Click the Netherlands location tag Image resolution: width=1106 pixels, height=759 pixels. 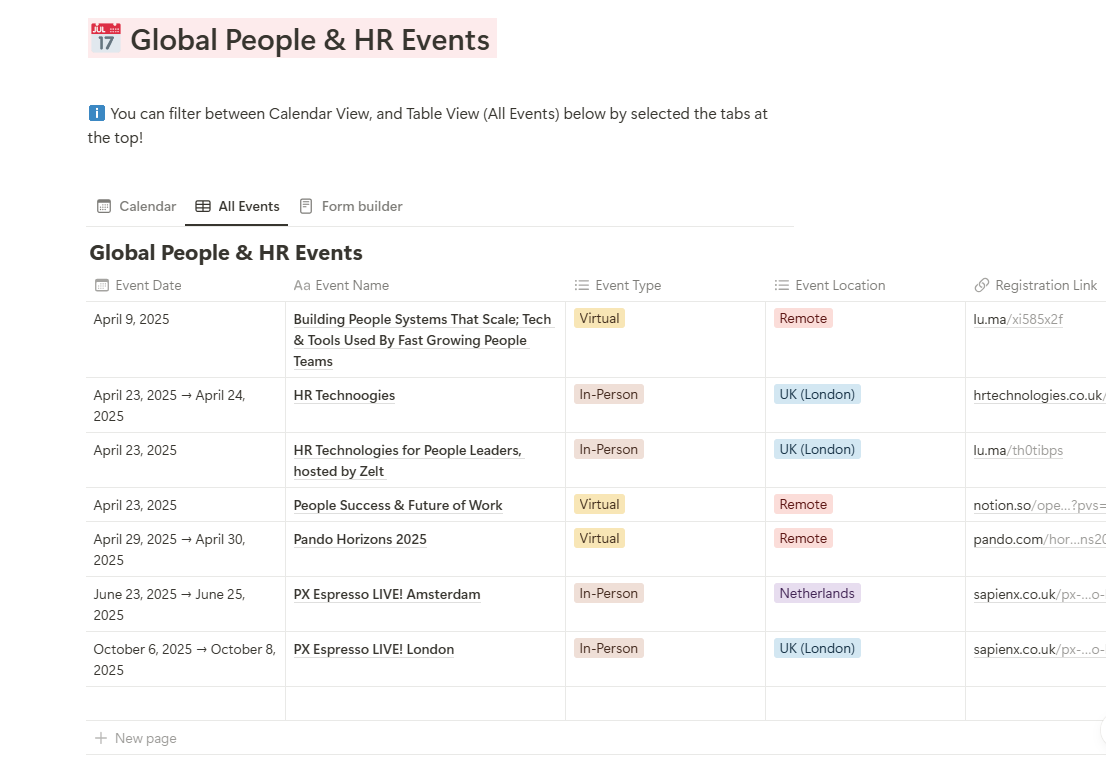[816, 593]
